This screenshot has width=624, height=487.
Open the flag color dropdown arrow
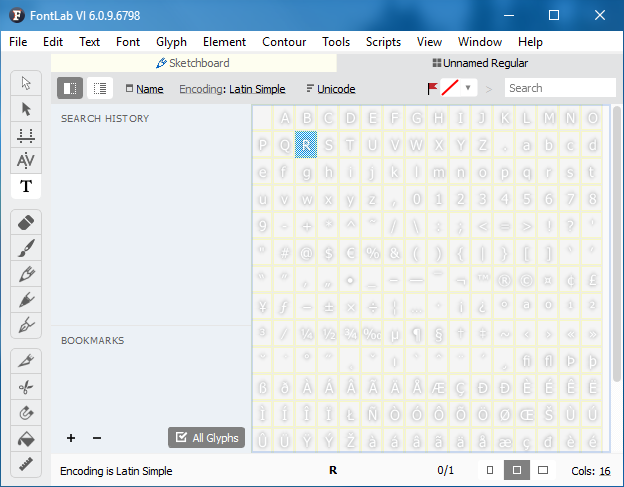coord(468,88)
